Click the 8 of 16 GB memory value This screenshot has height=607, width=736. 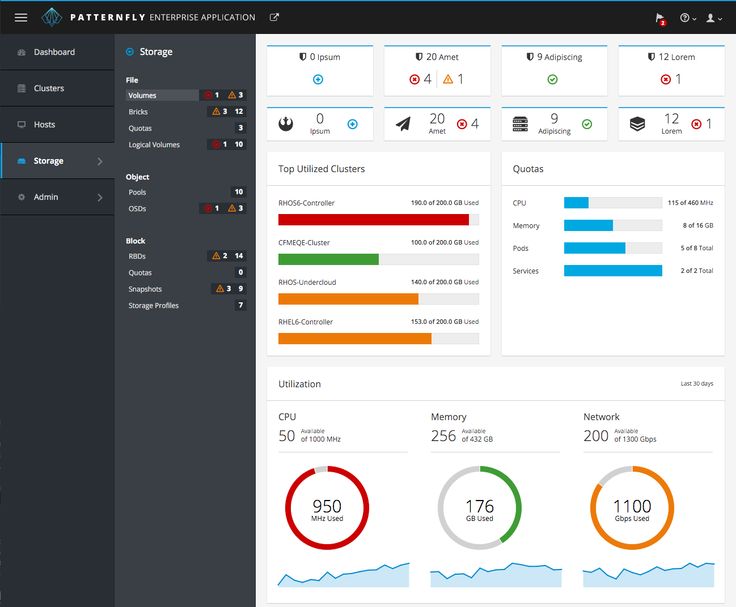[x=698, y=225]
